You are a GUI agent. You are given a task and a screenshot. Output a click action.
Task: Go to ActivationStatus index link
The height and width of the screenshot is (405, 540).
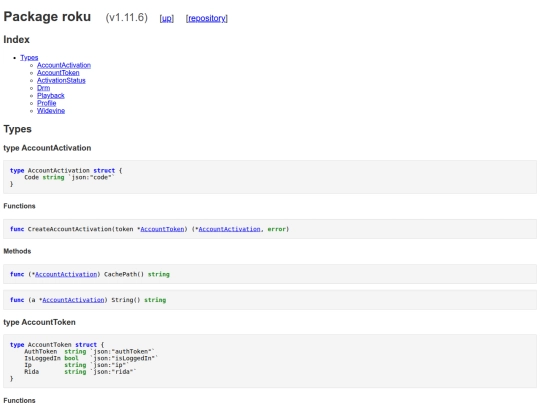(x=61, y=80)
